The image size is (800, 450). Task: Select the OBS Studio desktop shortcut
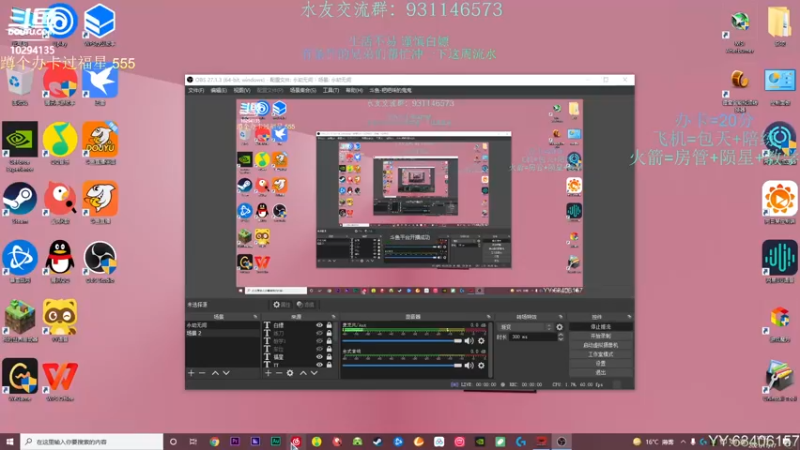click(x=99, y=262)
